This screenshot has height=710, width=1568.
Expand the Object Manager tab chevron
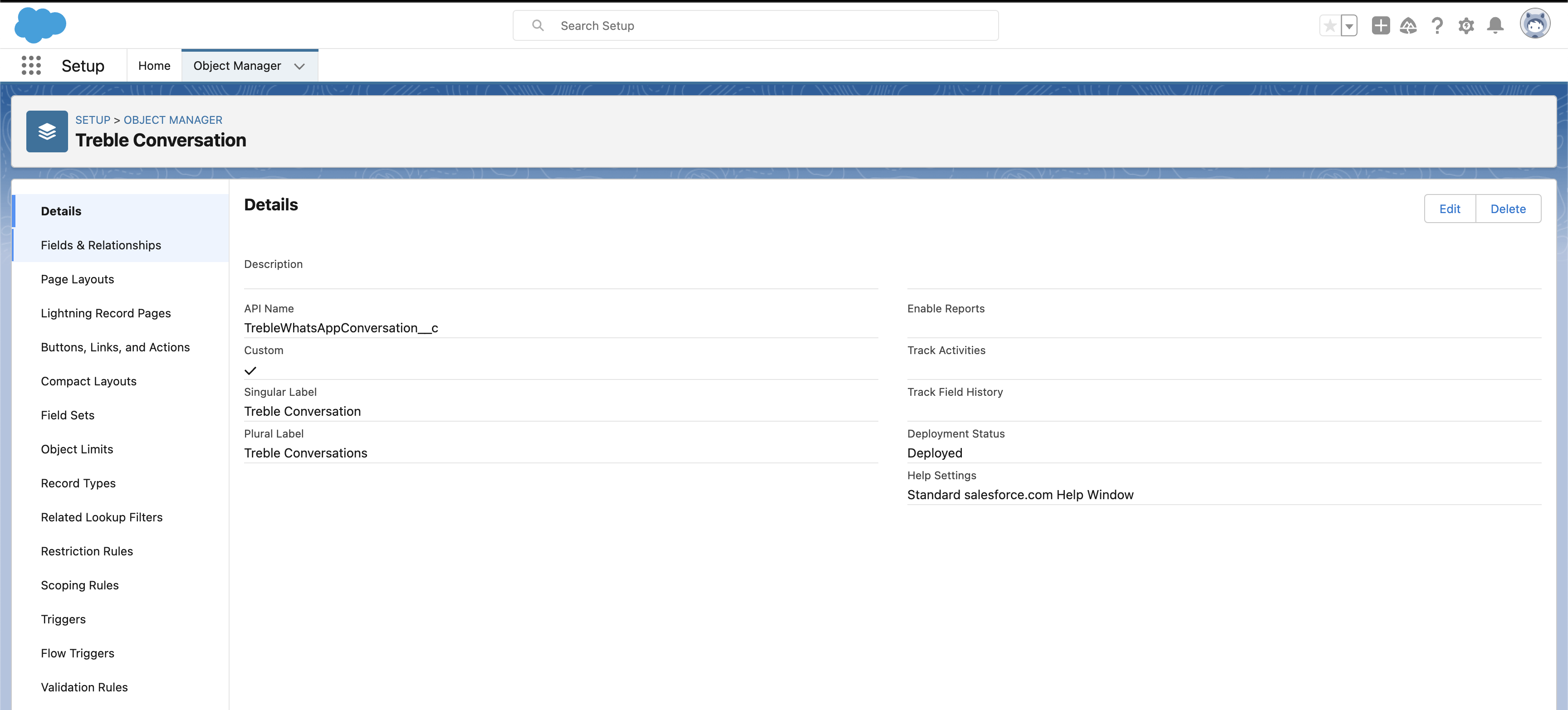[299, 66]
